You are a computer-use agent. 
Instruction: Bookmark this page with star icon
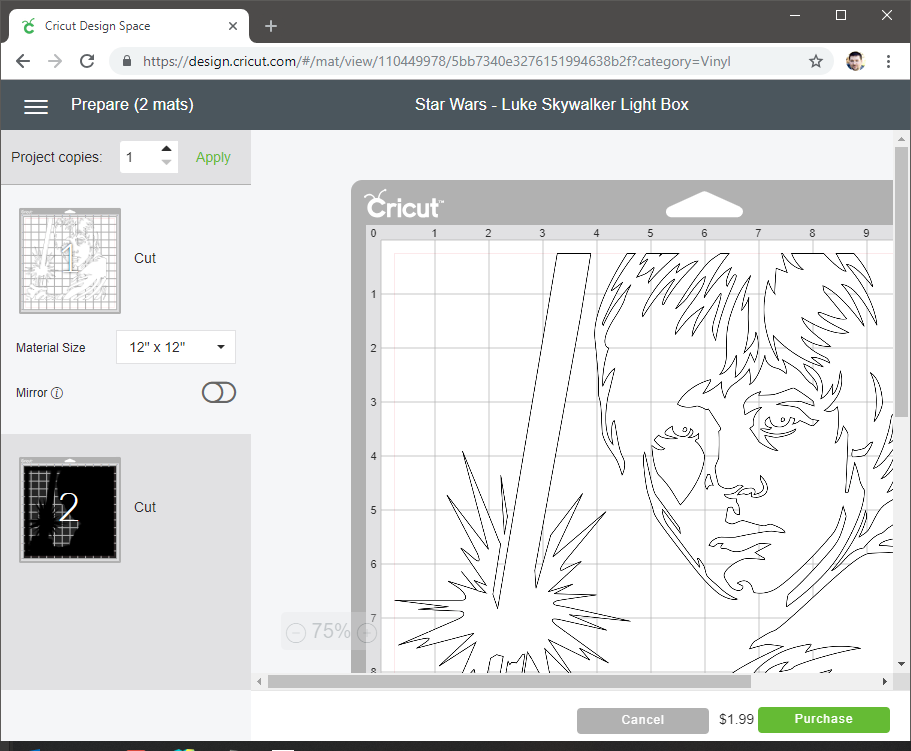coord(816,61)
